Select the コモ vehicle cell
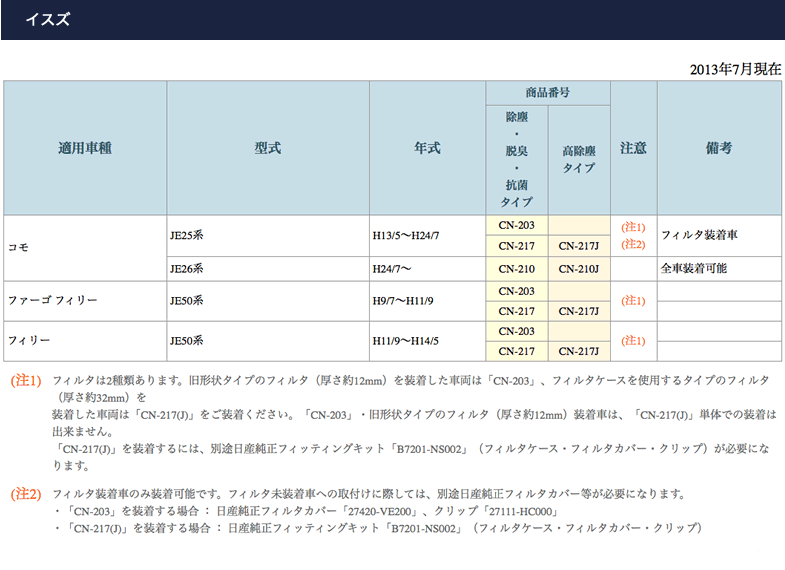785x570 pixels. pos(85,248)
